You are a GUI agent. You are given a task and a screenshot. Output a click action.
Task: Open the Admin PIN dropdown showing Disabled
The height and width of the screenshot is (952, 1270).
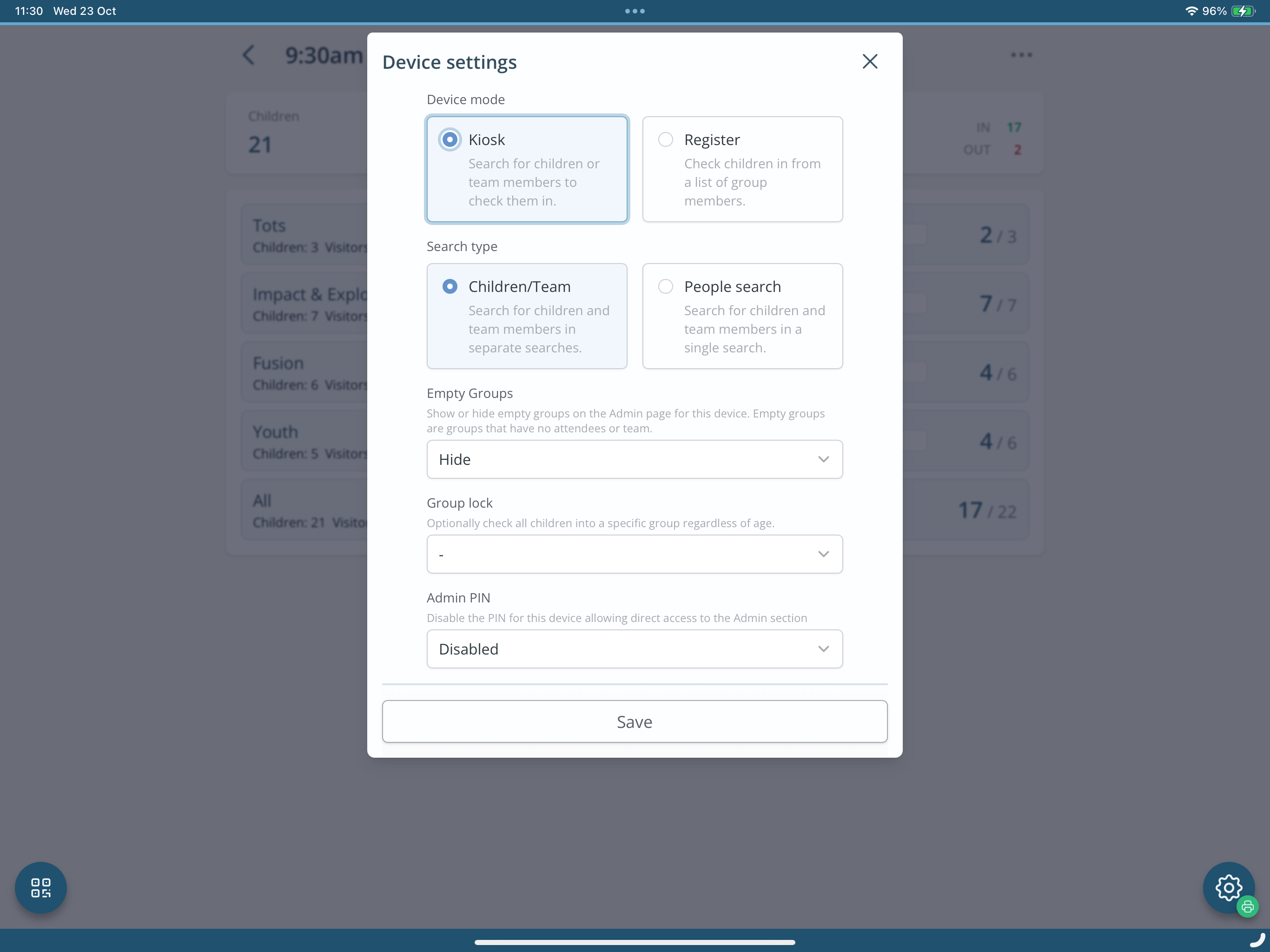tap(635, 649)
